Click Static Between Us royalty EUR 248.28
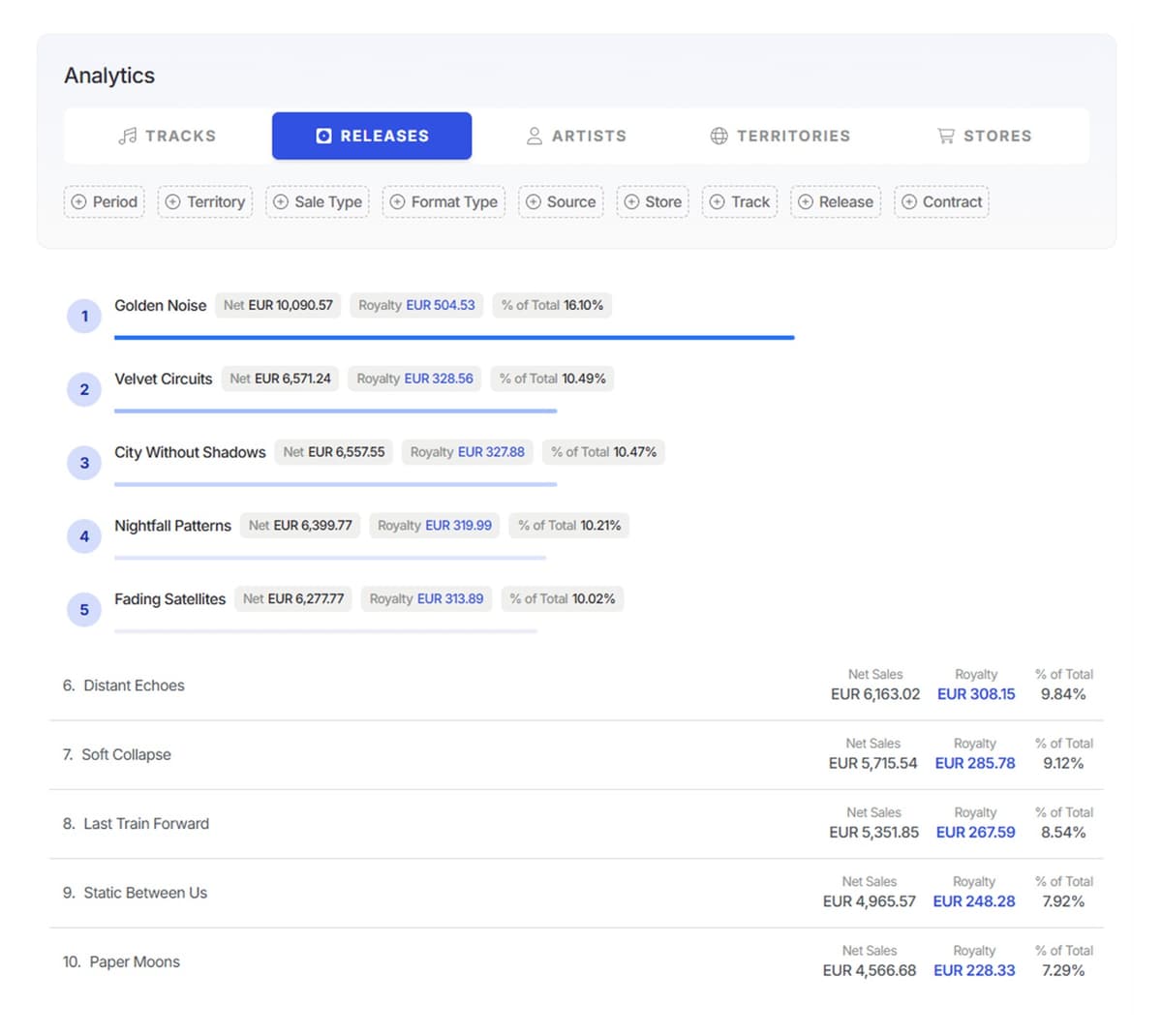1162x1036 pixels. click(974, 901)
